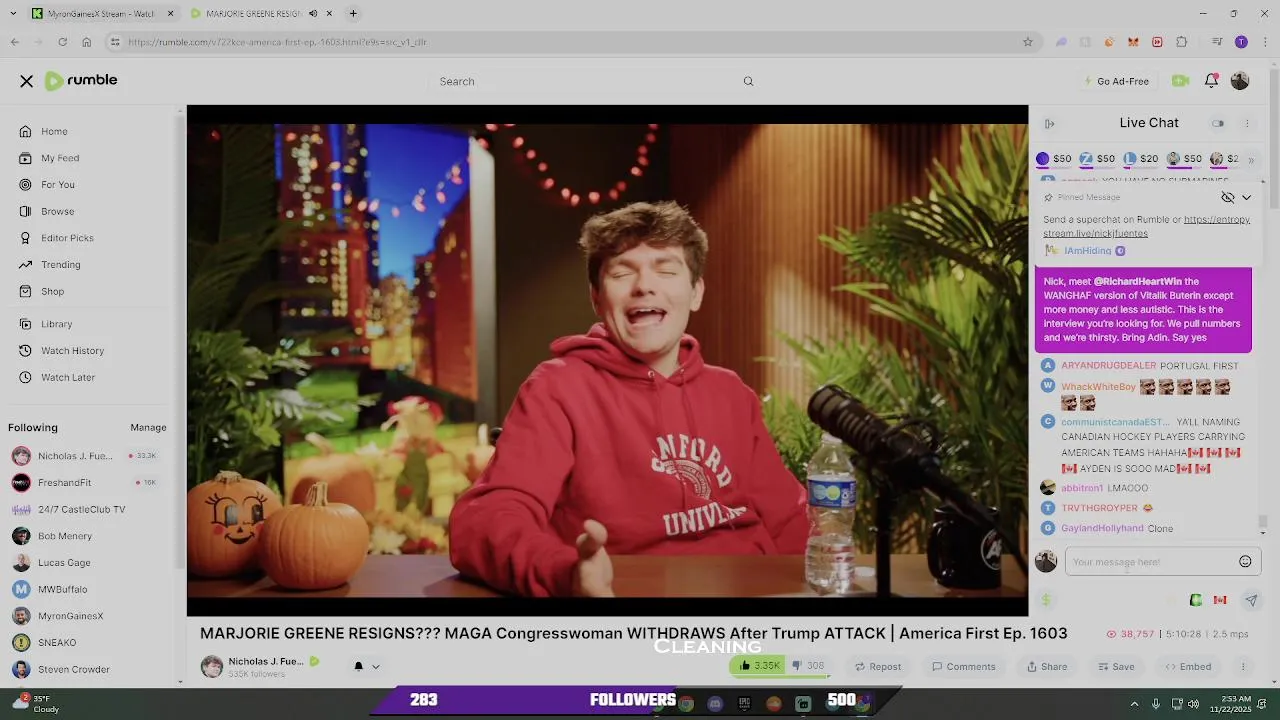The height and width of the screenshot is (720, 1280).
Task: Open MetaMask fox extension icon
Action: [x=1133, y=42]
